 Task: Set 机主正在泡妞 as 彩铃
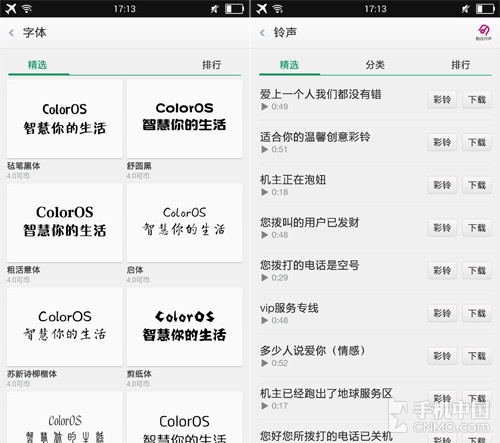point(442,185)
